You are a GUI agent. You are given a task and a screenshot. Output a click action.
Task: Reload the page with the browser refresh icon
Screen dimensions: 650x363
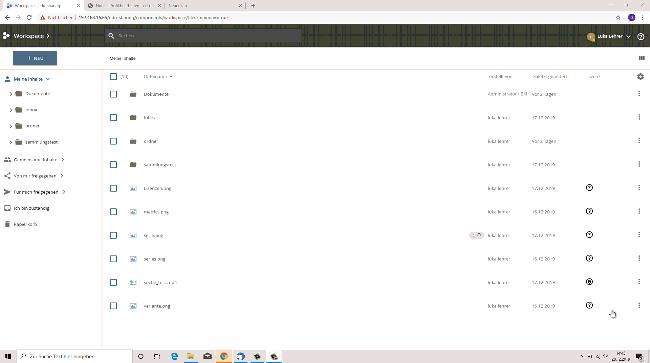click(29, 17)
